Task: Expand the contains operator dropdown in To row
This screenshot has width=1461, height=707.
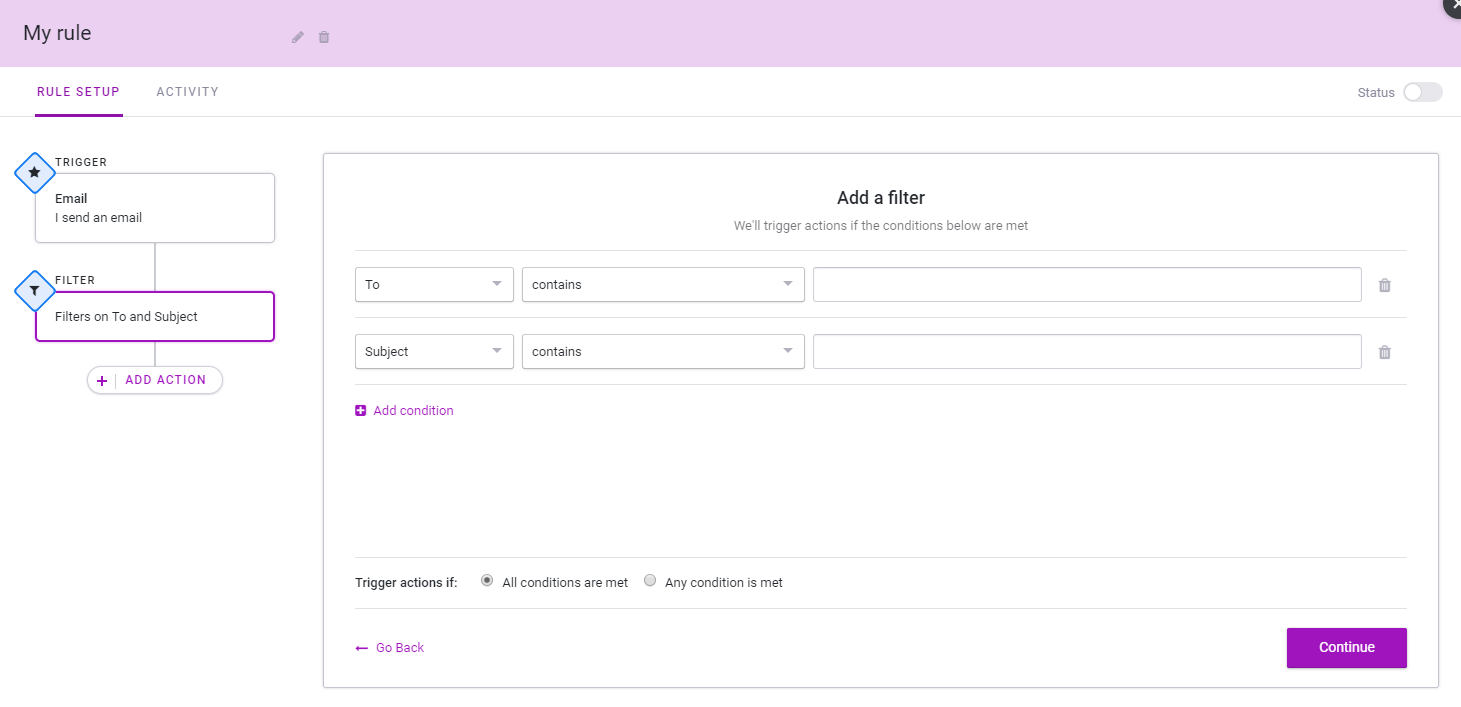Action: 663,285
